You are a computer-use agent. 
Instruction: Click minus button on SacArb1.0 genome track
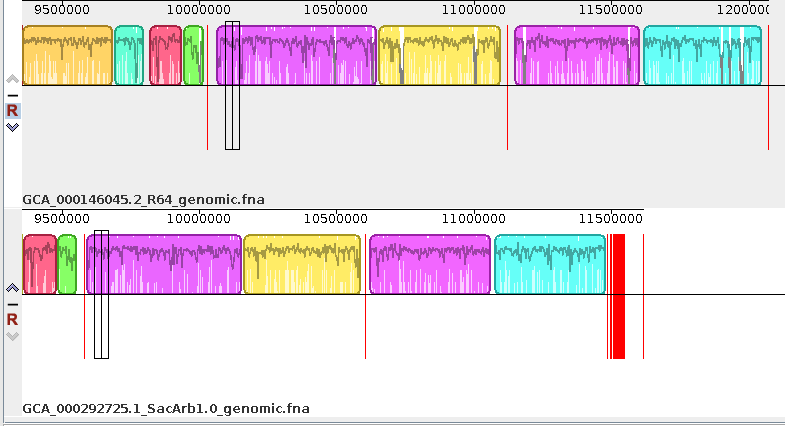tap(12, 304)
